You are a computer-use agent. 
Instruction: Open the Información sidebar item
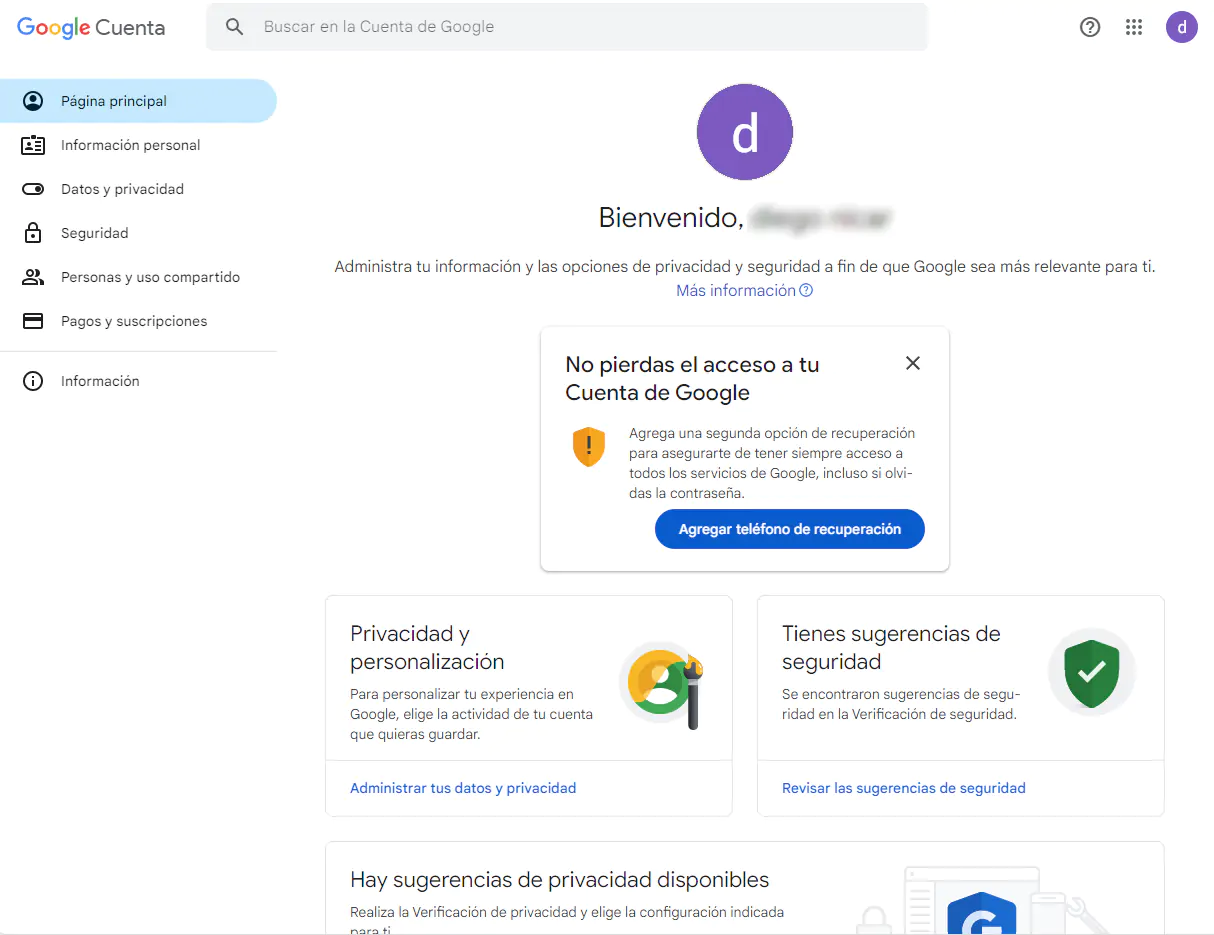pos(100,381)
